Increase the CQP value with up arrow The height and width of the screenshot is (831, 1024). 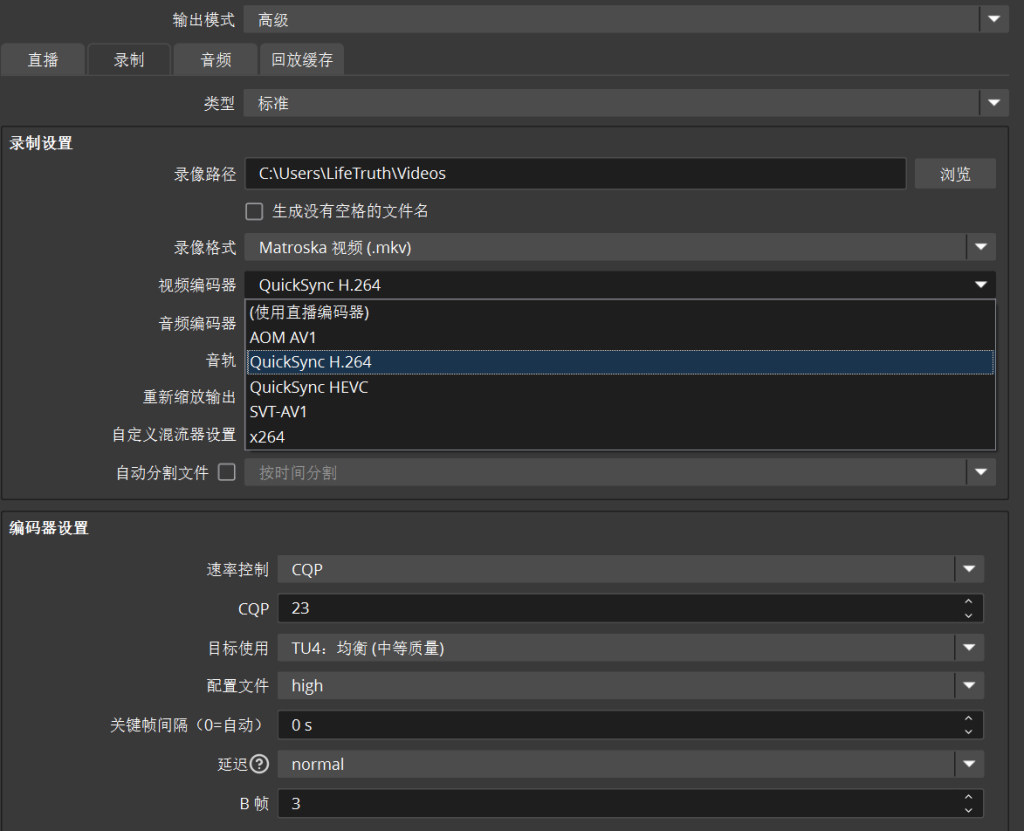(968, 602)
